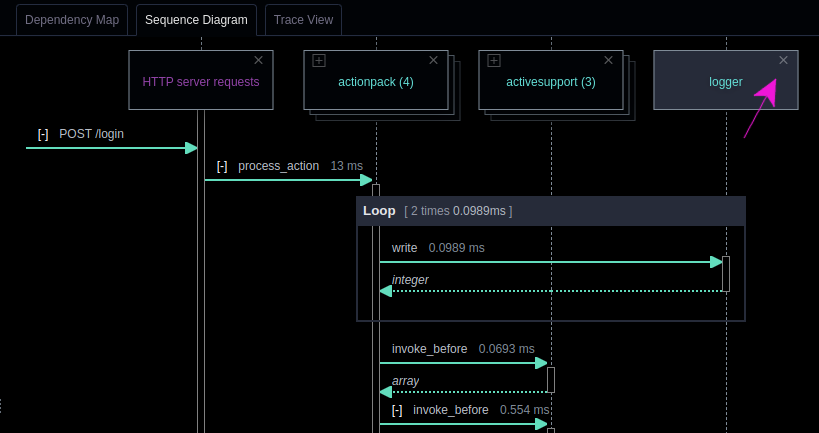Select the Sequence Diagram tab
The height and width of the screenshot is (433, 819).
point(196,20)
